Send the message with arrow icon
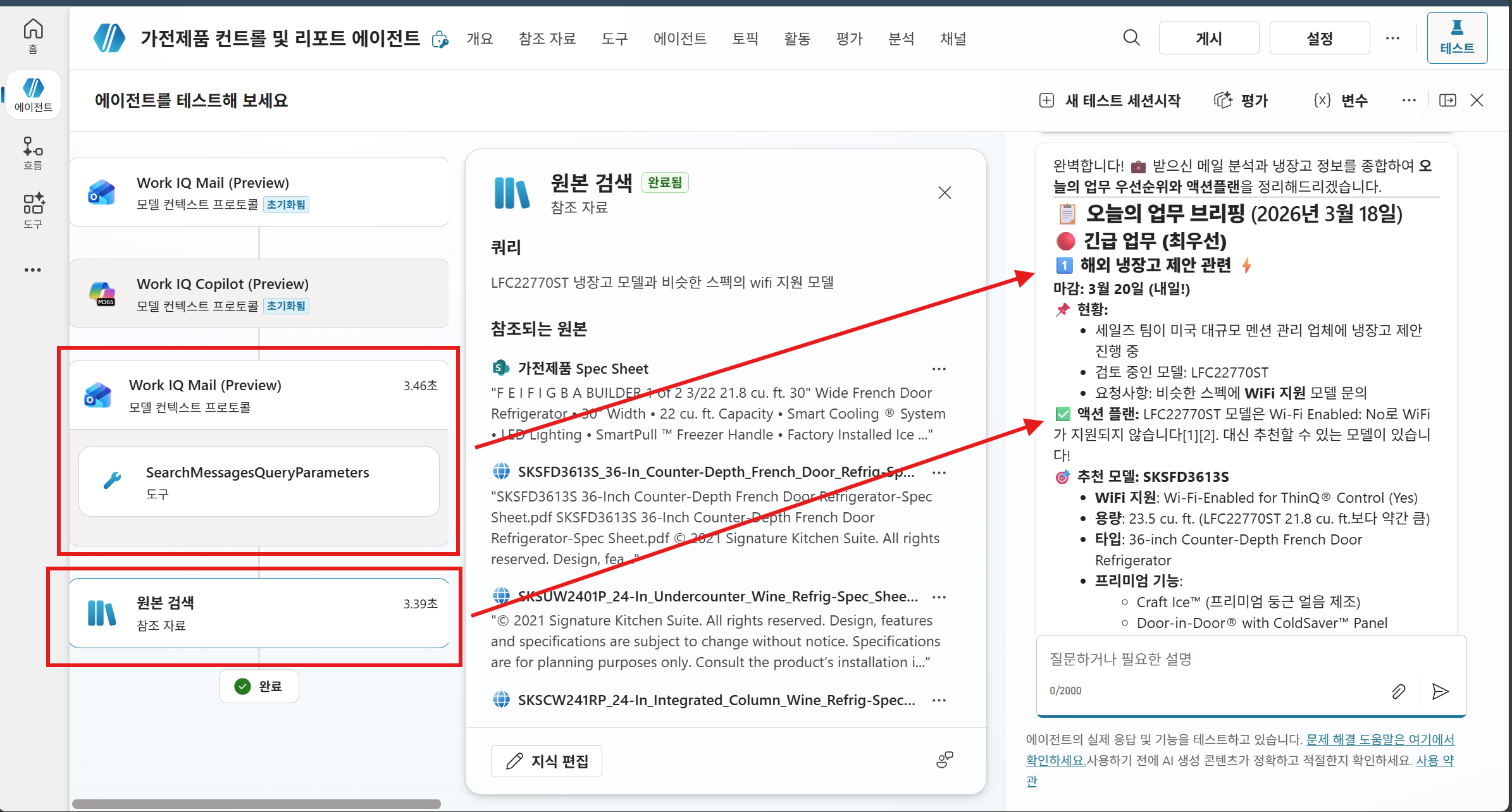 coord(1441,691)
